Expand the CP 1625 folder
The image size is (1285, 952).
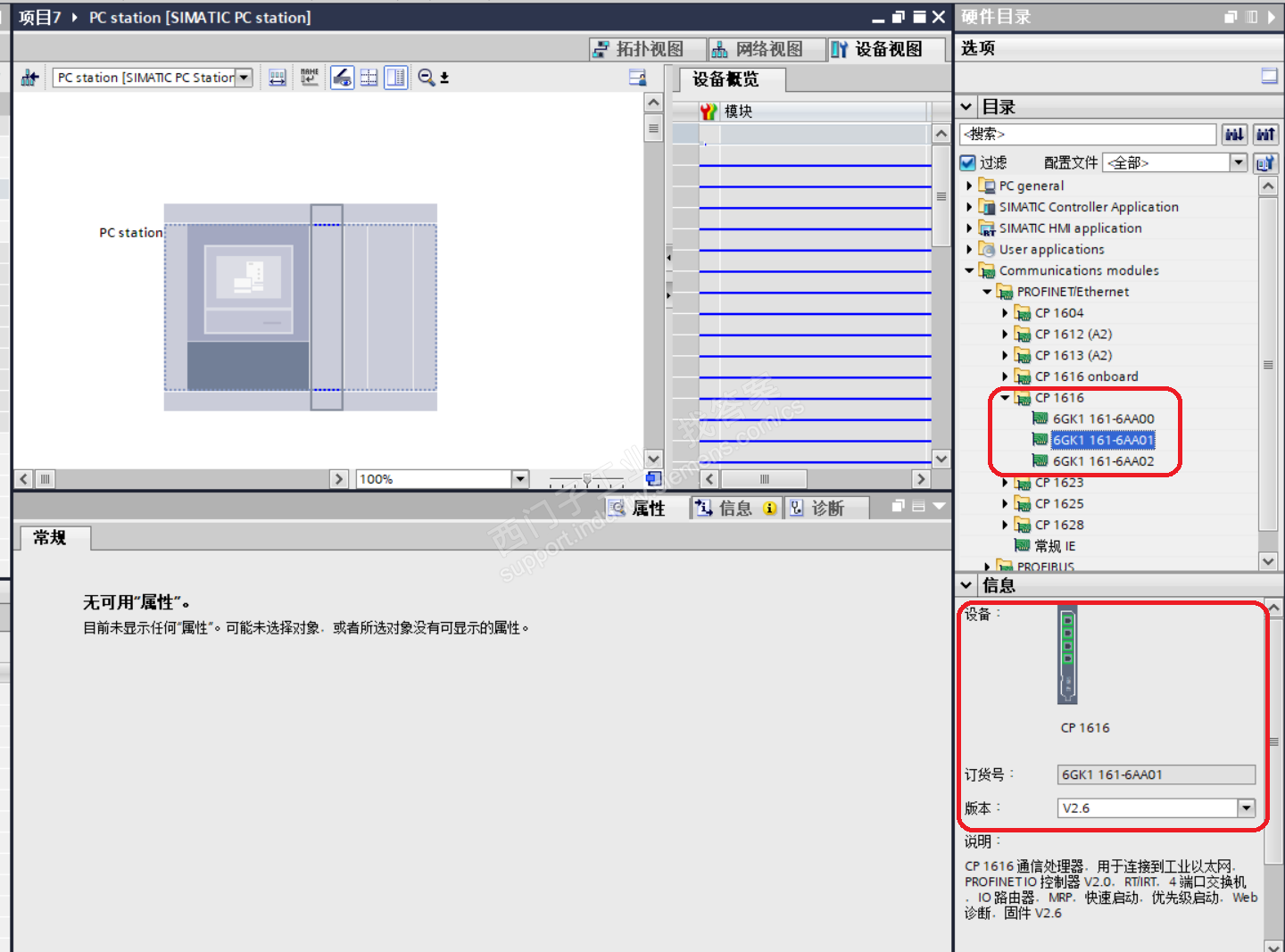click(x=1005, y=504)
